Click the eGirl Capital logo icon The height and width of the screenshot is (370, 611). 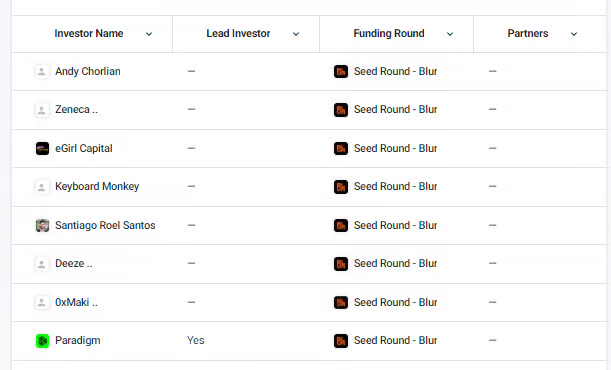click(42, 148)
